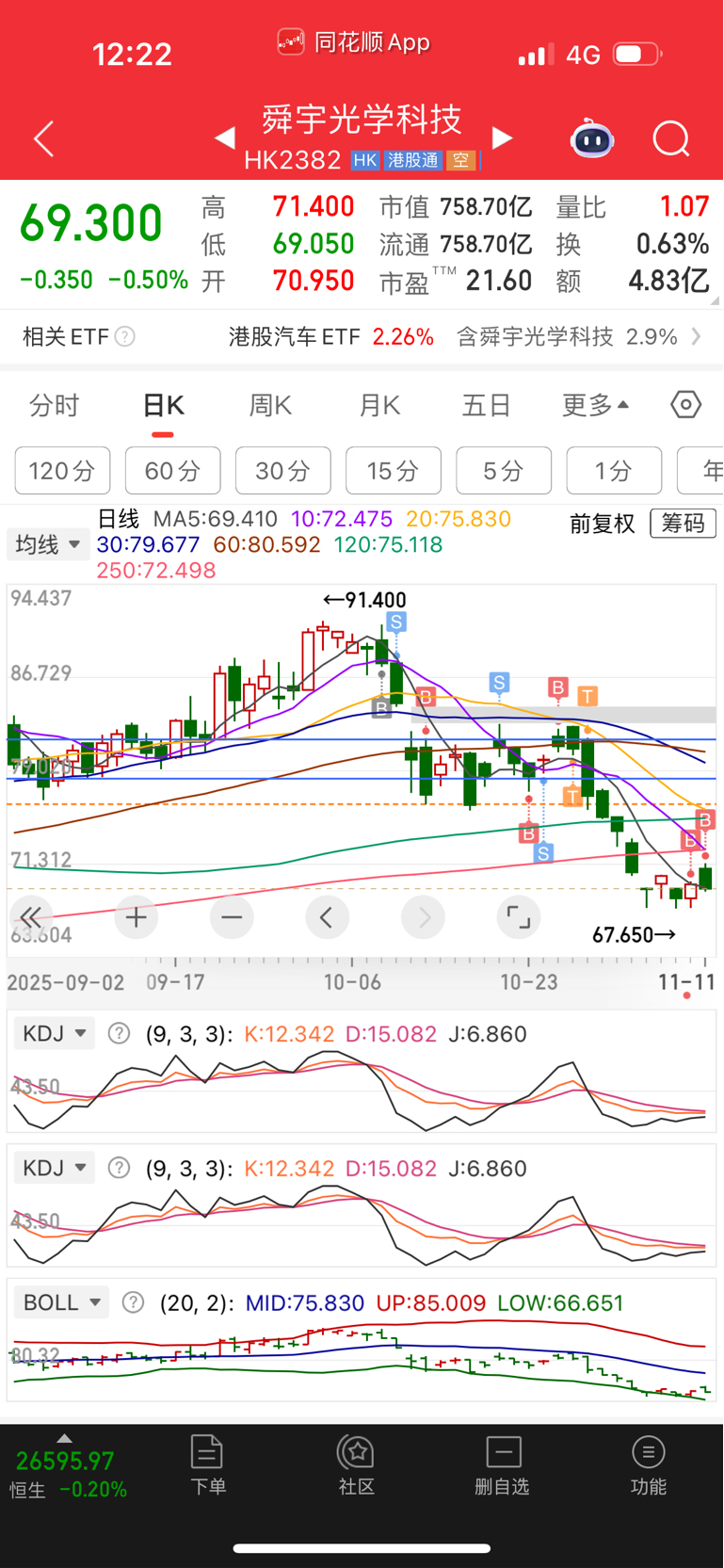The height and width of the screenshot is (1568, 724).
Task: Toggle 前复权 adjustment mode
Action: click(603, 524)
